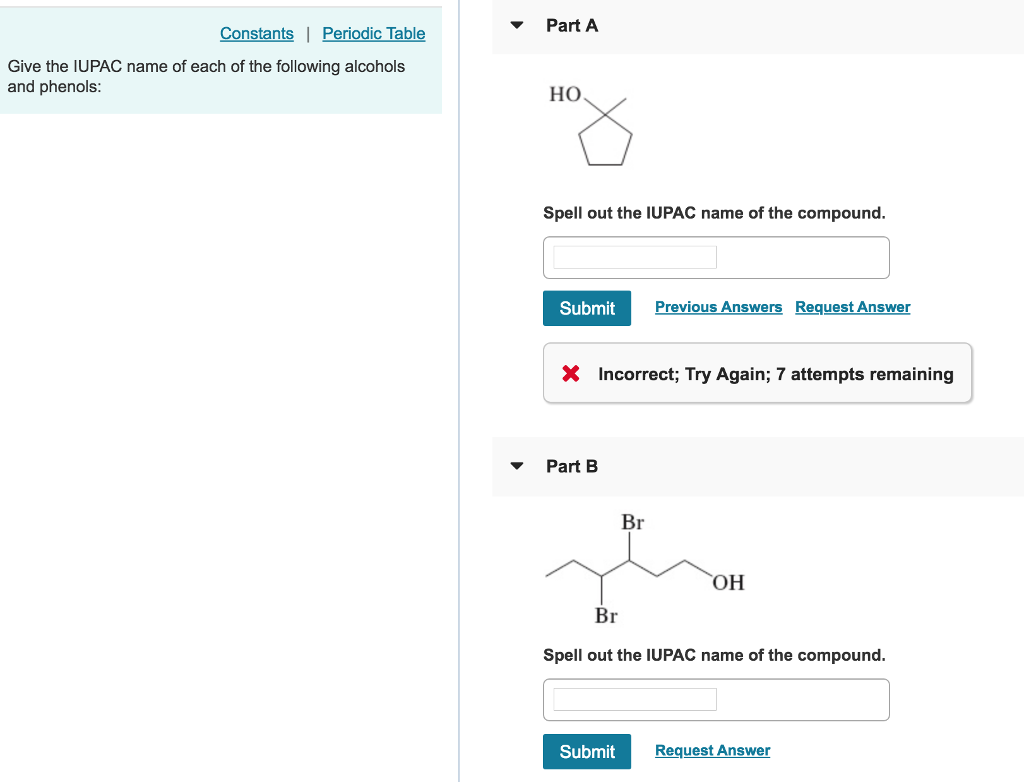View Previous Answers for Part A
This screenshot has height=782, width=1024.
[x=718, y=307]
